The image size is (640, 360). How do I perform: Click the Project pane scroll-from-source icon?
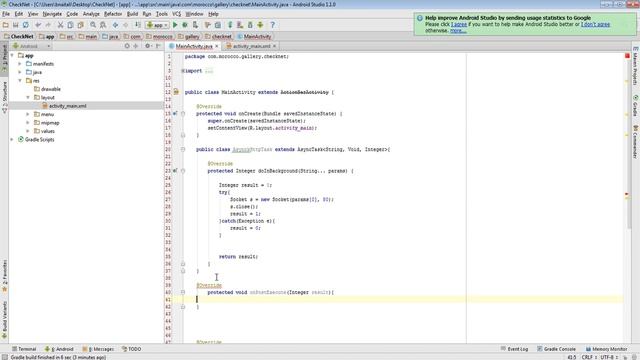pos(127,46)
